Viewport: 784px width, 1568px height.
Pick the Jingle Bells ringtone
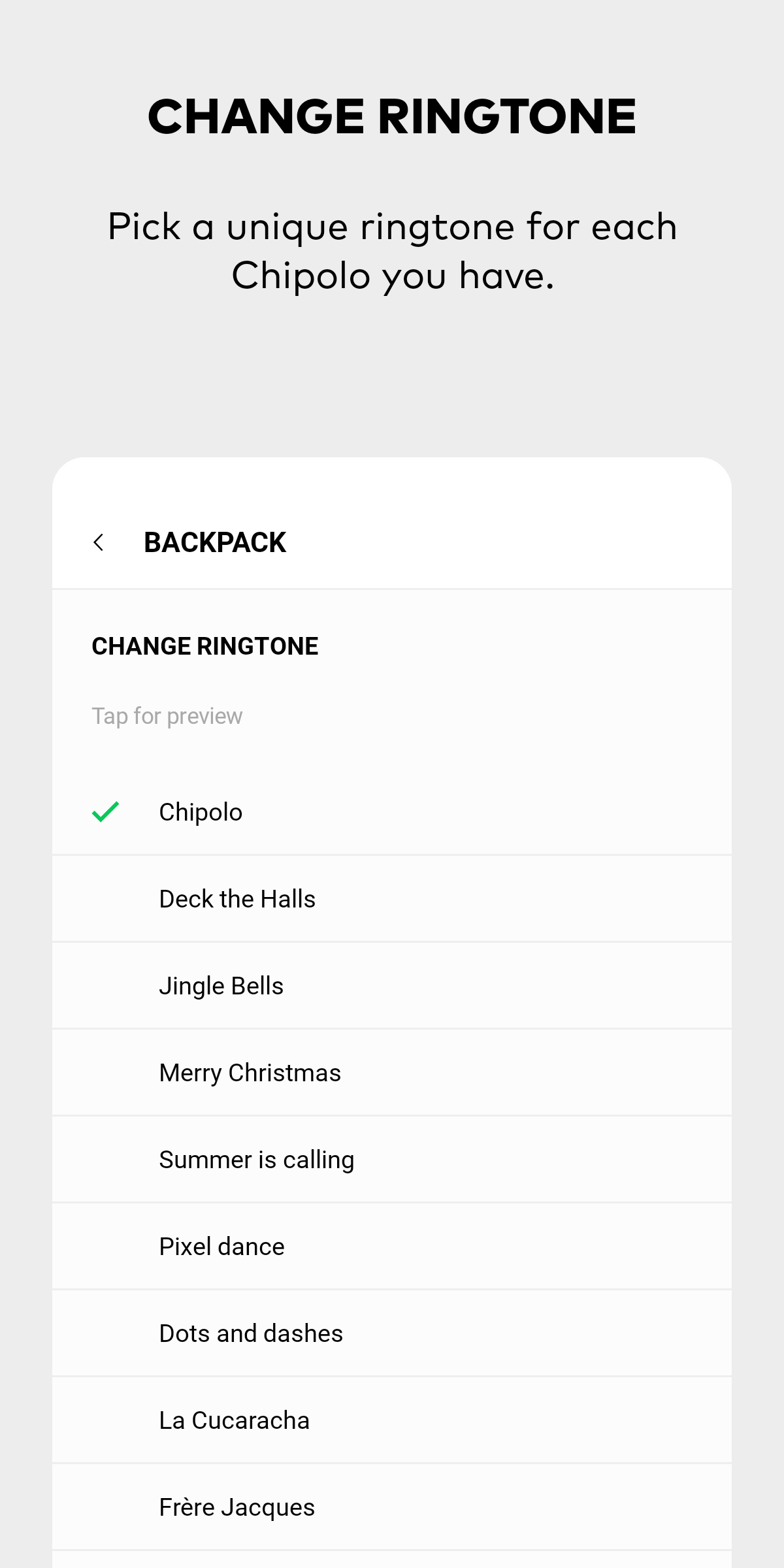coord(221,986)
